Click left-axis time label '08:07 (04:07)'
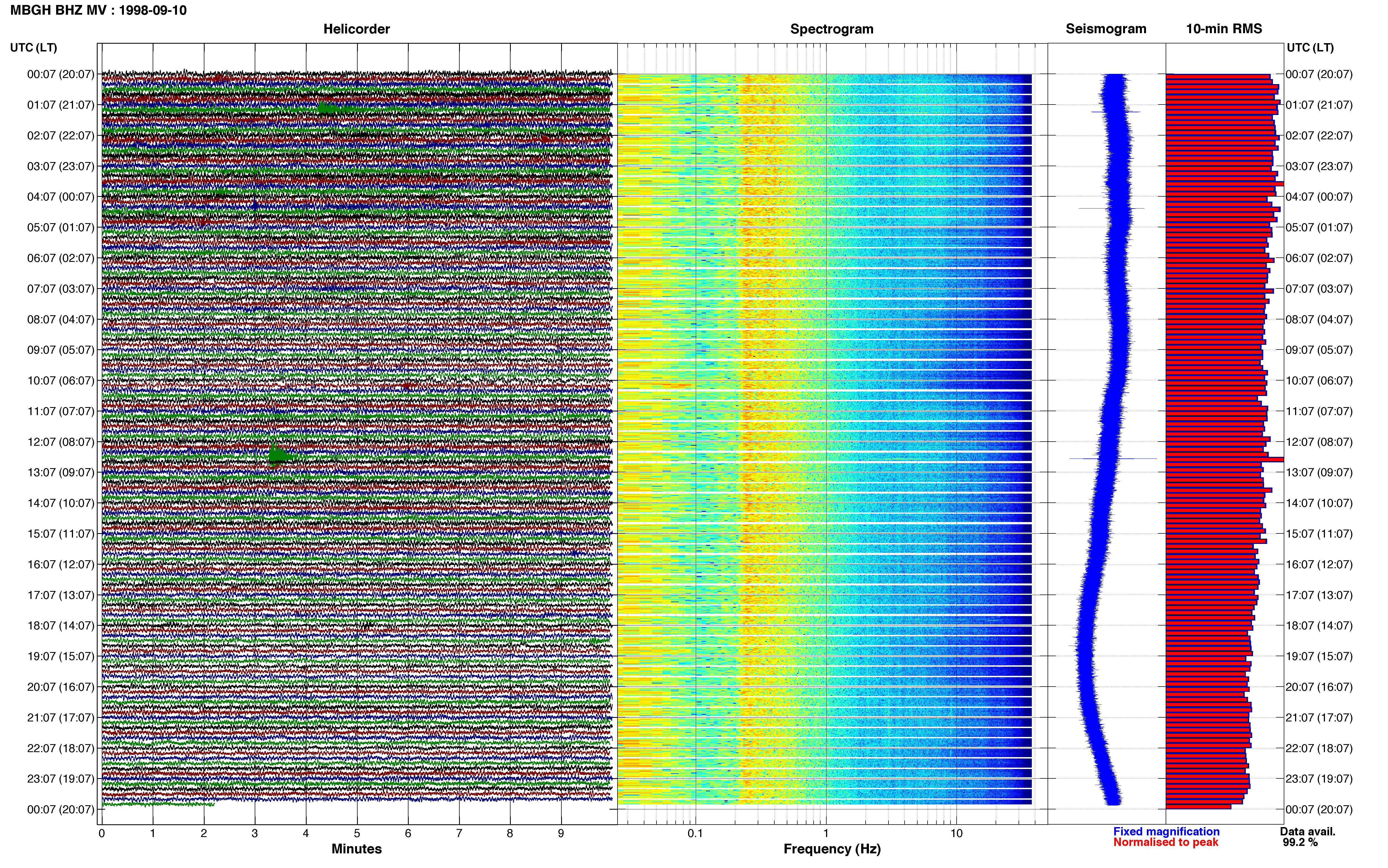The height and width of the screenshot is (868, 1388). tap(60, 319)
